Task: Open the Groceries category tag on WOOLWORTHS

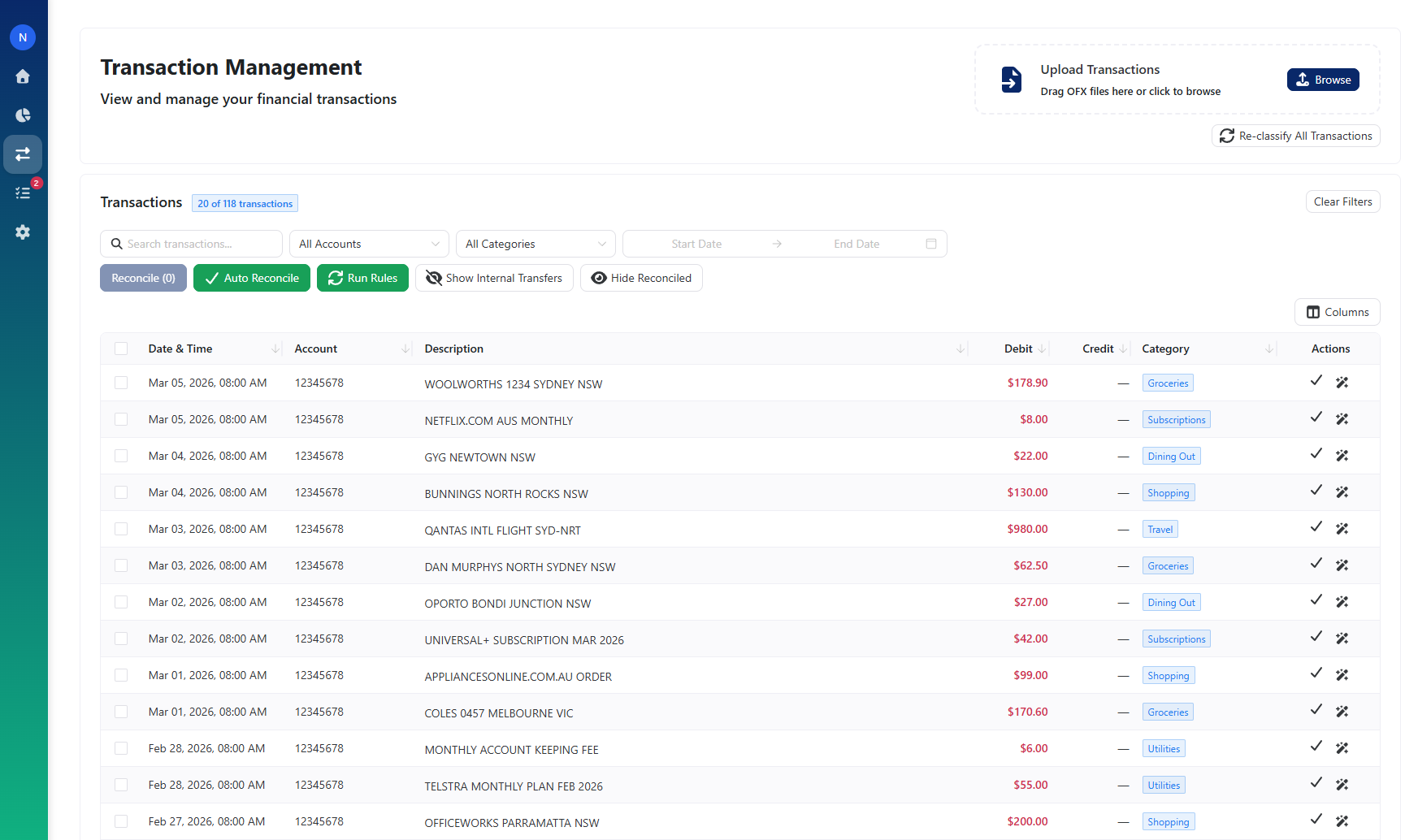Action: tap(1167, 382)
